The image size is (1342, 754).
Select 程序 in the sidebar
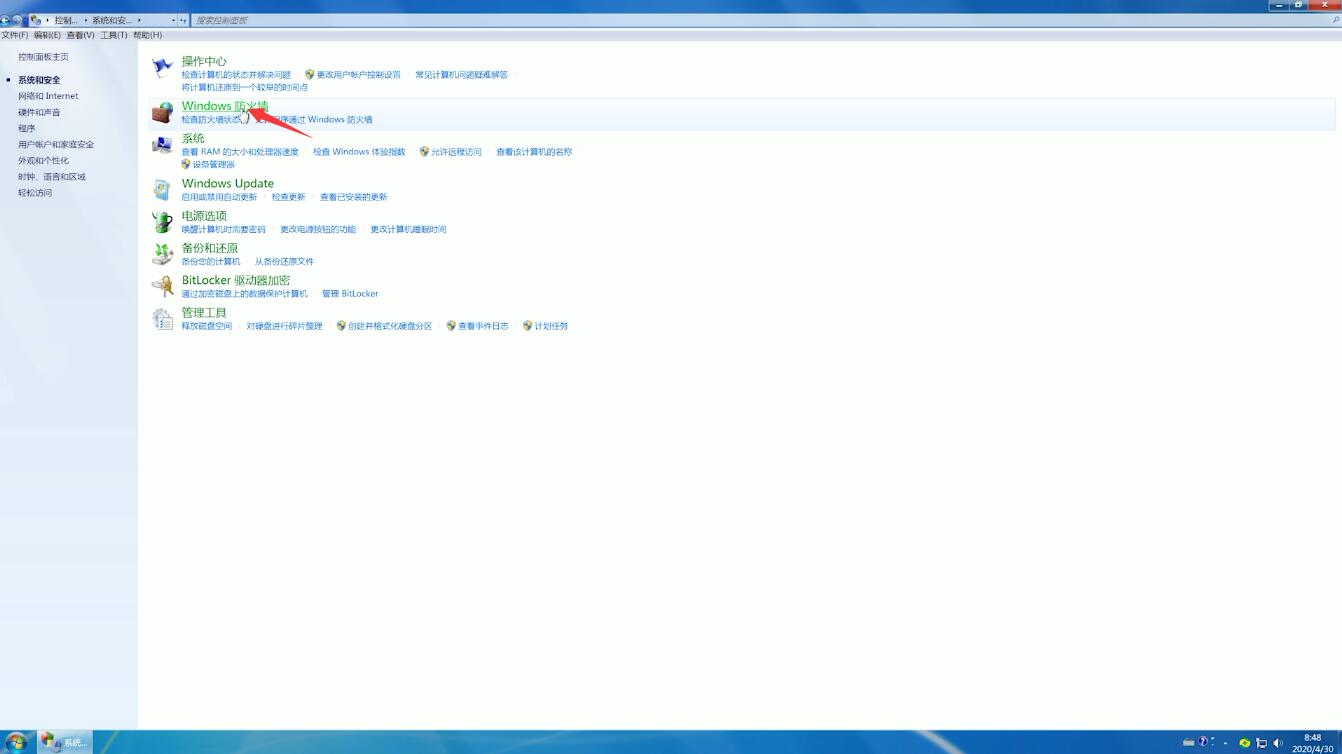(27, 128)
